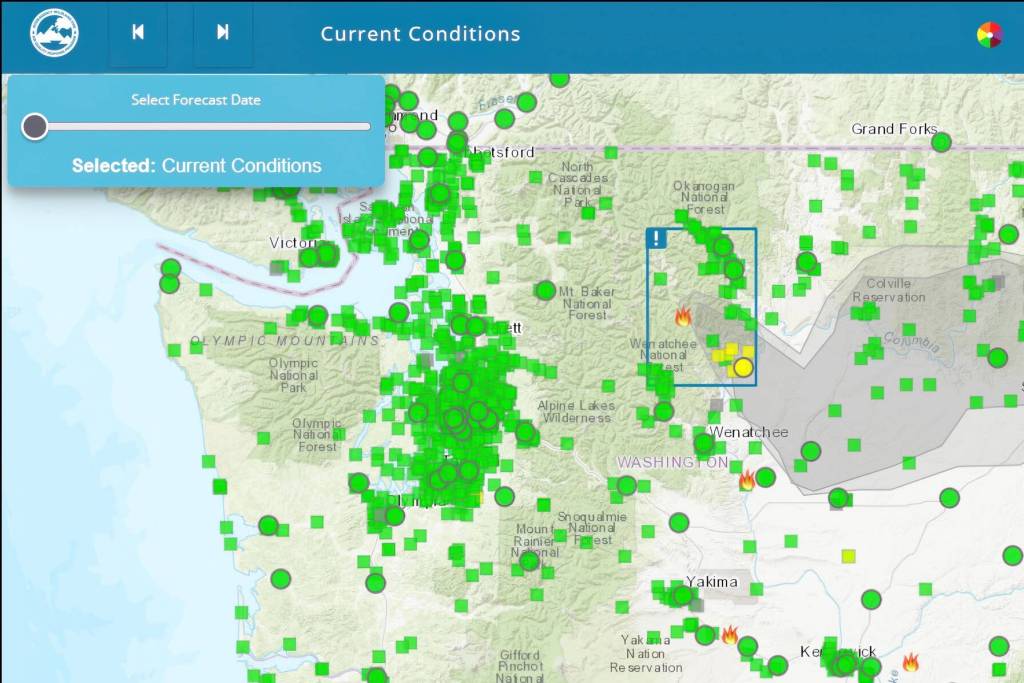
Task: Click the wildfire icon south of Wenatchee
Action: (746, 481)
